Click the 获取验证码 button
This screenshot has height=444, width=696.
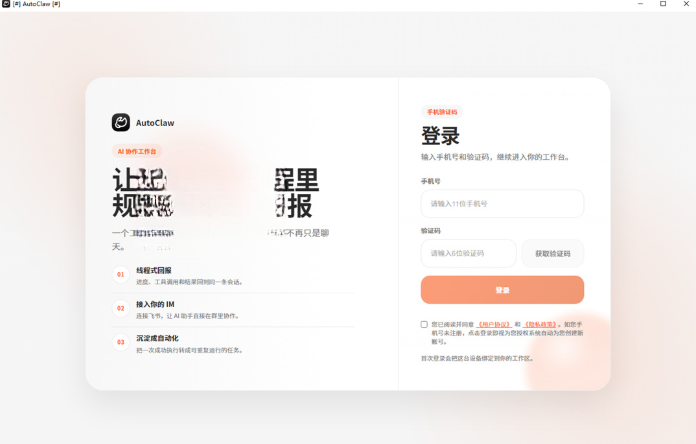pyautogui.click(x=553, y=254)
